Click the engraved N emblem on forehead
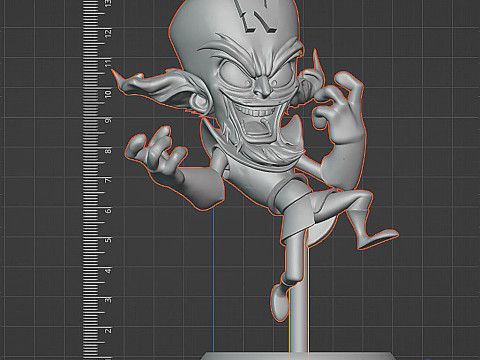 point(255,16)
